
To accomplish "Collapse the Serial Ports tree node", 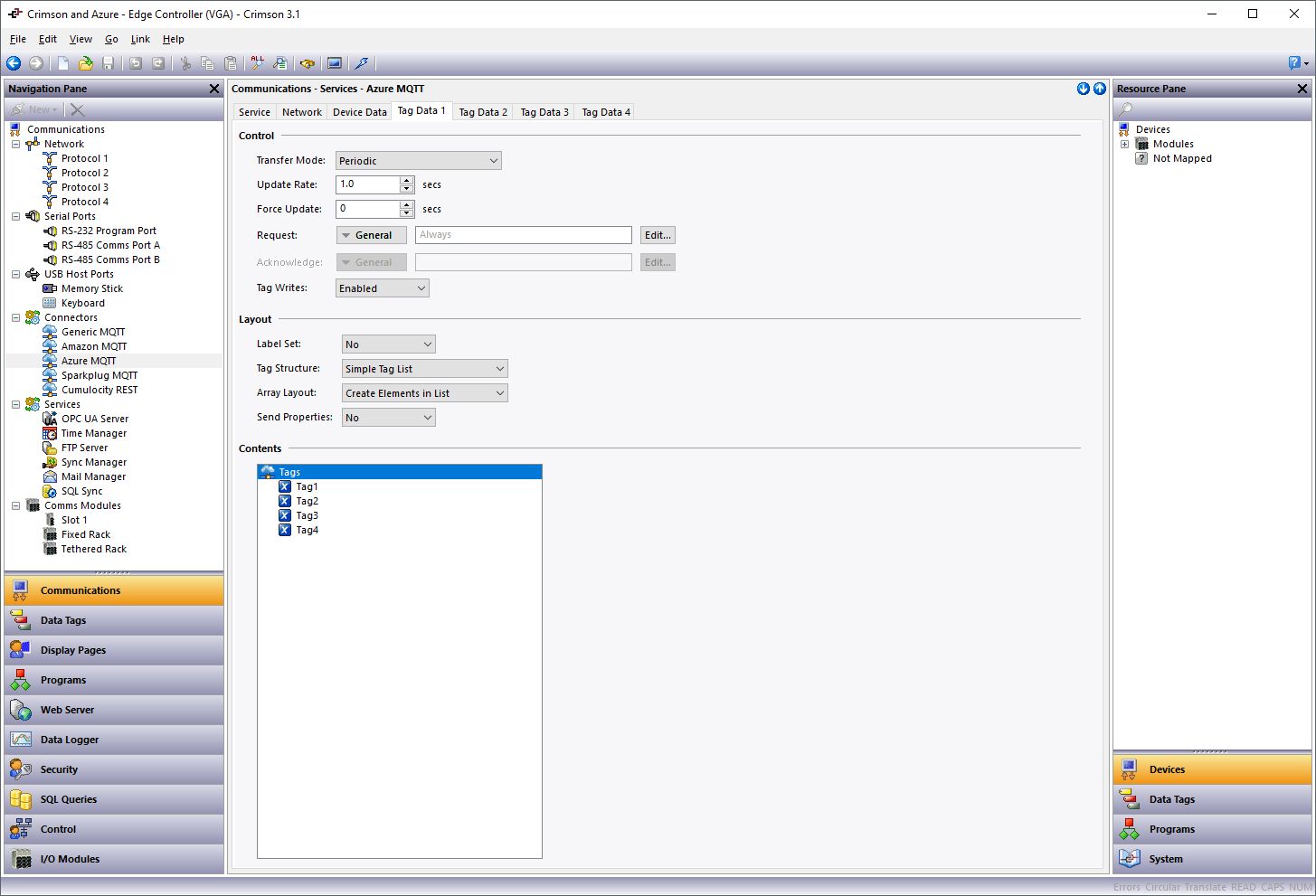I will click(15, 216).
